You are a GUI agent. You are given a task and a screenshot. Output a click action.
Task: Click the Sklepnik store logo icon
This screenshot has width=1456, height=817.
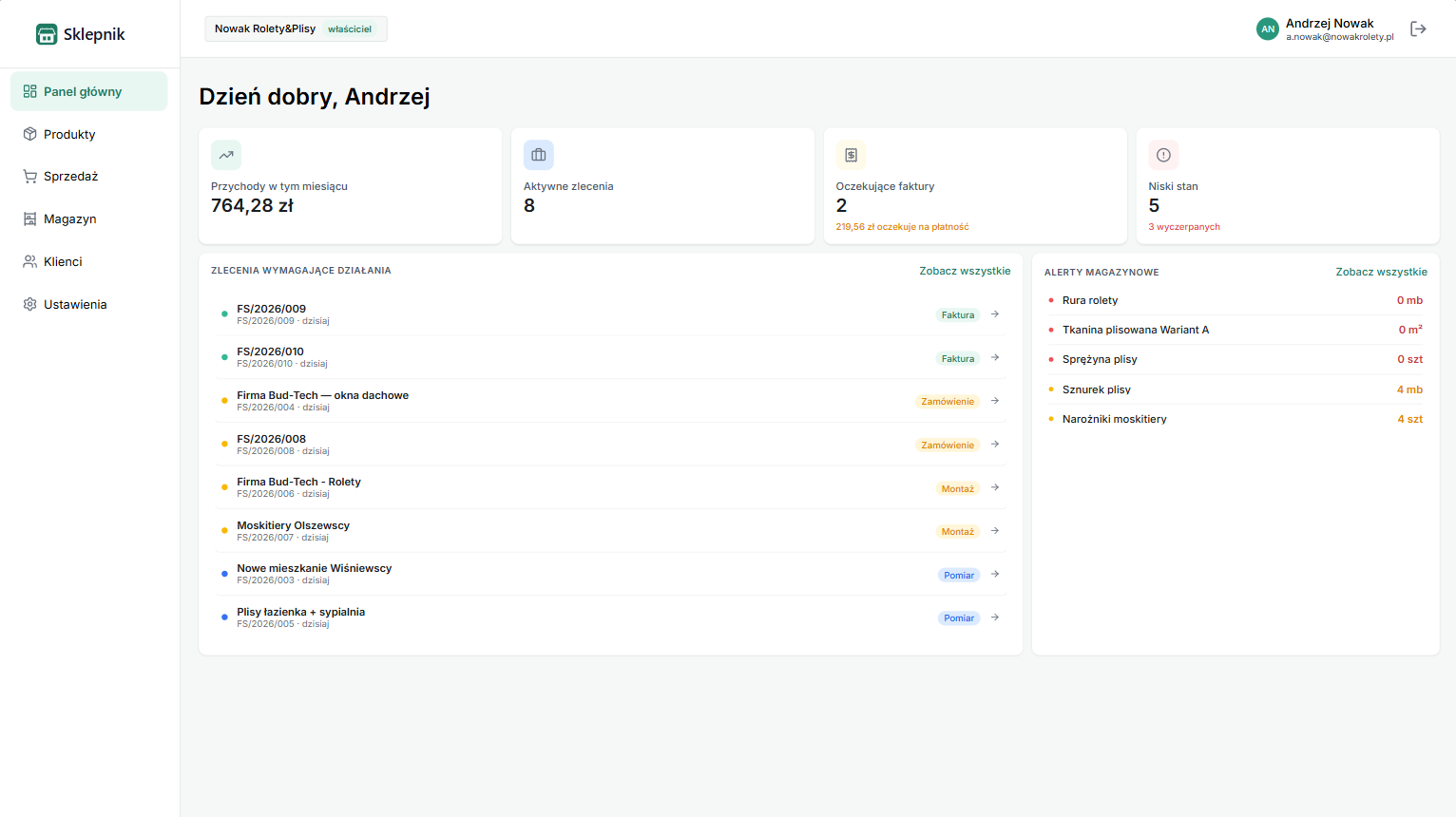[x=47, y=34]
